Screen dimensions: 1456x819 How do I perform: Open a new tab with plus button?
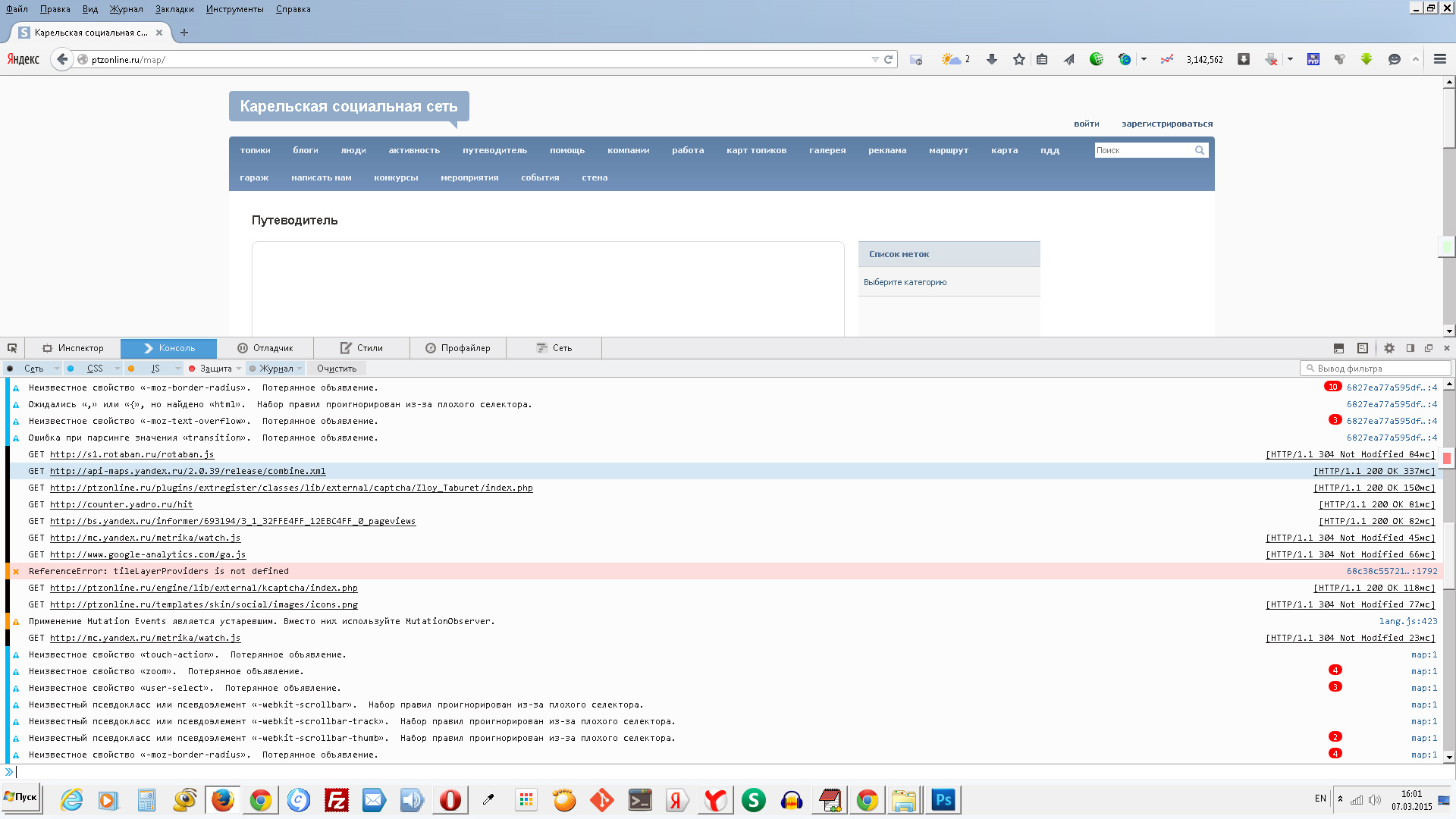pyautogui.click(x=184, y=33)
